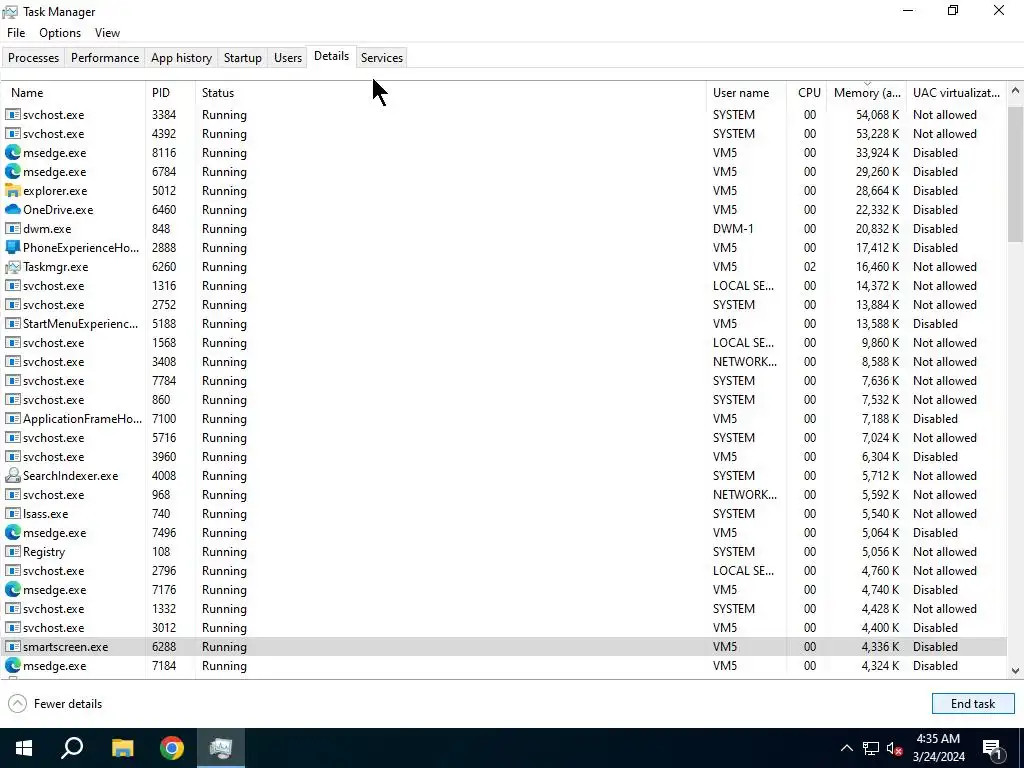Image resolution: width=1024 pixels, height=768 pixels.
Task: Select the SearchIndexer.exe process name
Action: tap(71, 475)
